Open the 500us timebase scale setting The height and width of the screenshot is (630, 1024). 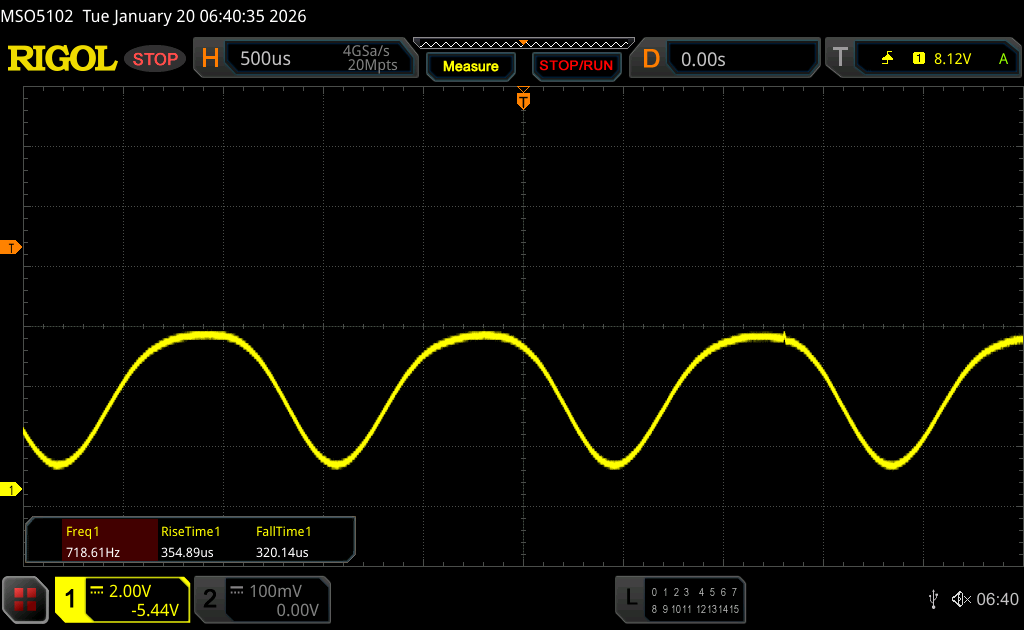click(x=266, y=59)
